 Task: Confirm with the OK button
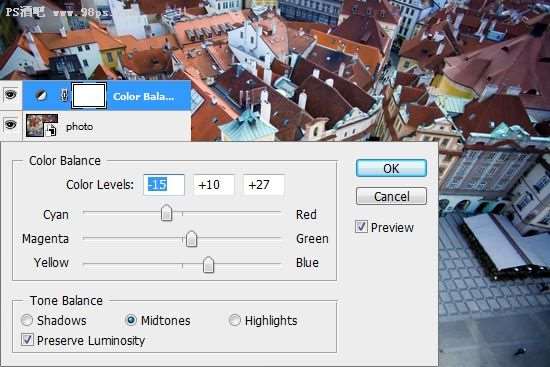coord(391,168)
